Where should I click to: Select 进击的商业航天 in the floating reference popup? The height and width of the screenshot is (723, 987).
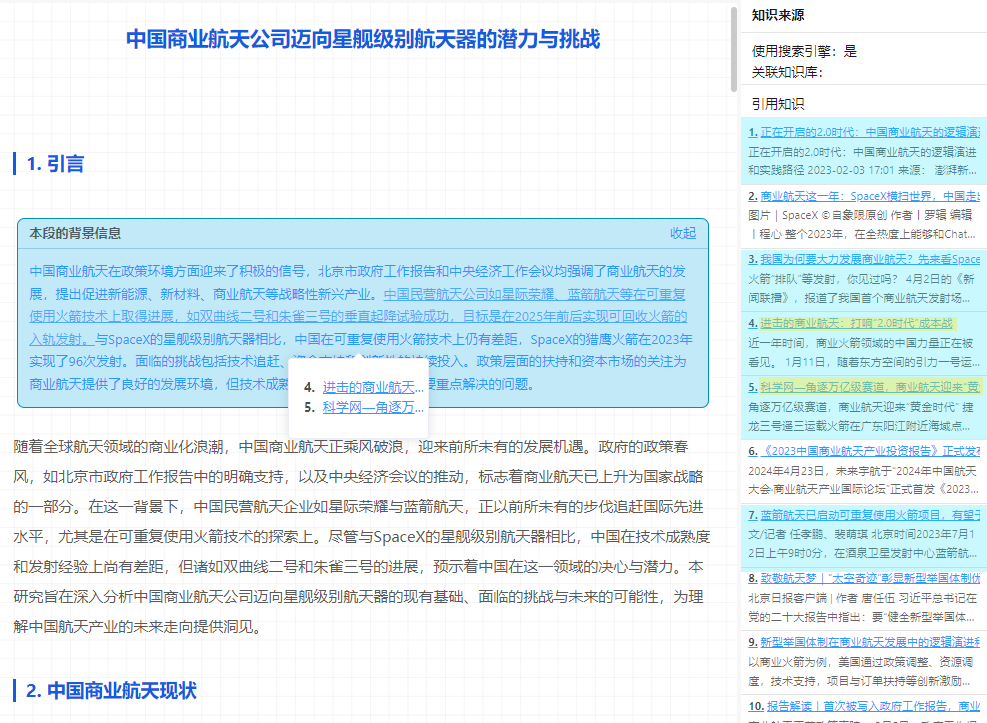[x=370, y=386]
